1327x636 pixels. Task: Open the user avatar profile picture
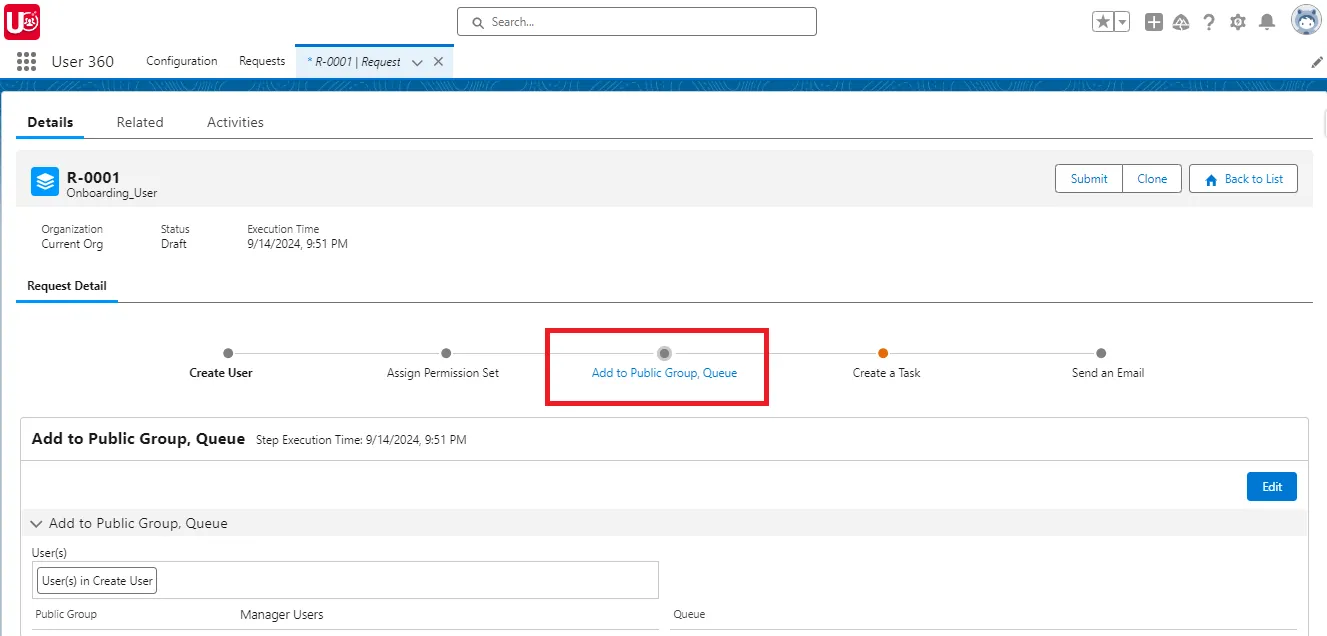(1306, 19)
